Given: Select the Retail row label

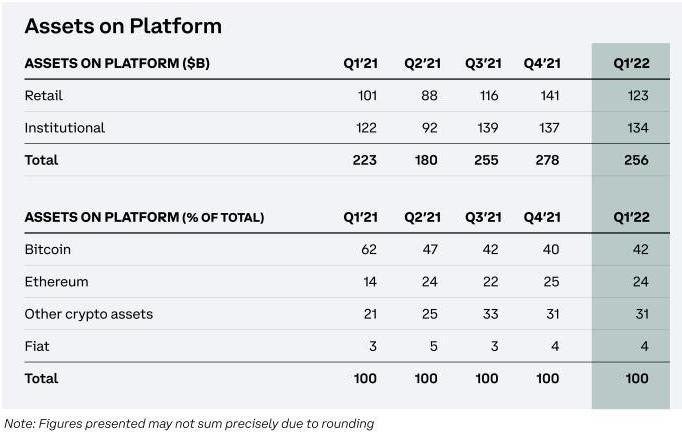Looking at the screenshot, I should click(x=44, y=96).
